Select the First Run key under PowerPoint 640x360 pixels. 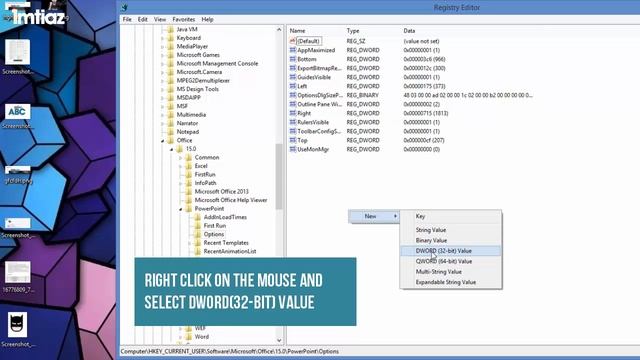point(215,226)
